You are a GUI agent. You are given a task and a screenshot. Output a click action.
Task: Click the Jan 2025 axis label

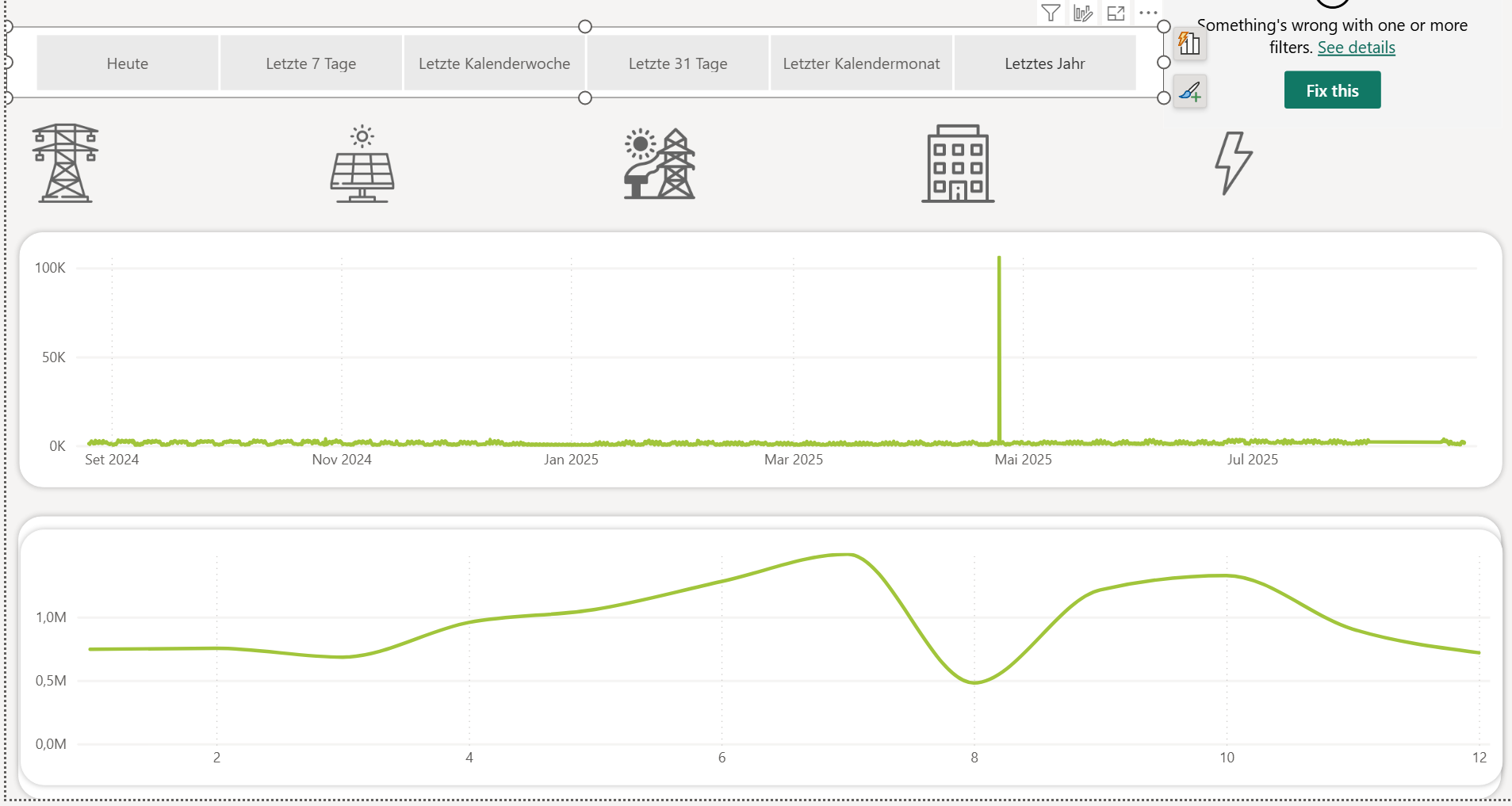click(571, 460)
